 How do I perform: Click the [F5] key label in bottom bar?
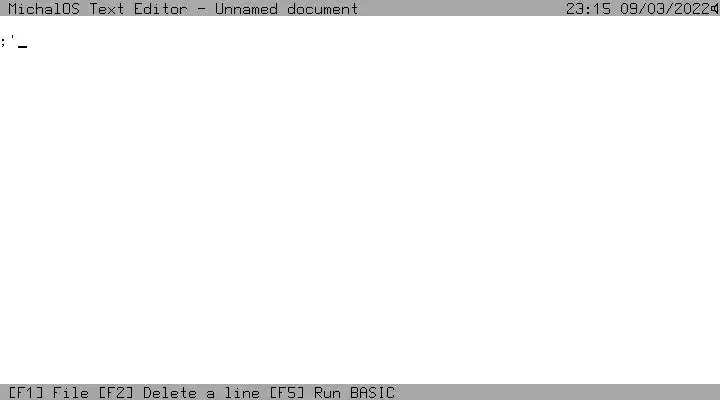pyautogui.click(x=287, y=393)
